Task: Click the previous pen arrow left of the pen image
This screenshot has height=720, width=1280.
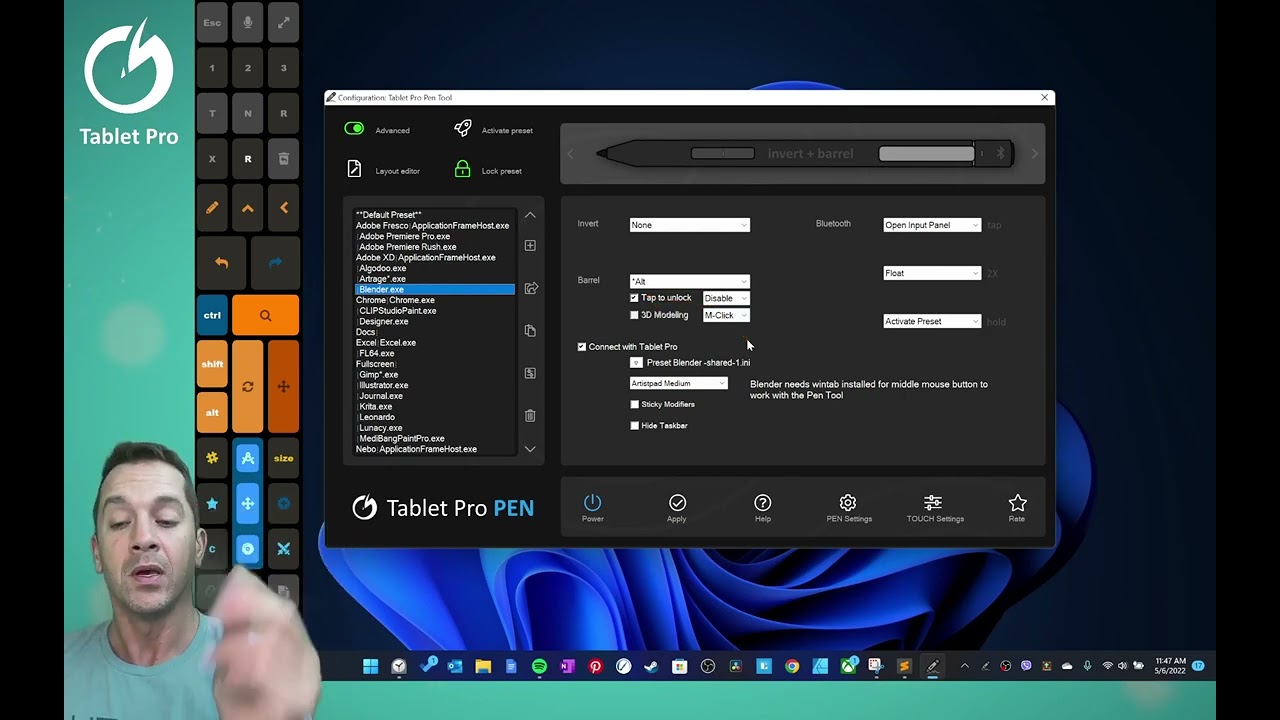Action: [571, 154]
